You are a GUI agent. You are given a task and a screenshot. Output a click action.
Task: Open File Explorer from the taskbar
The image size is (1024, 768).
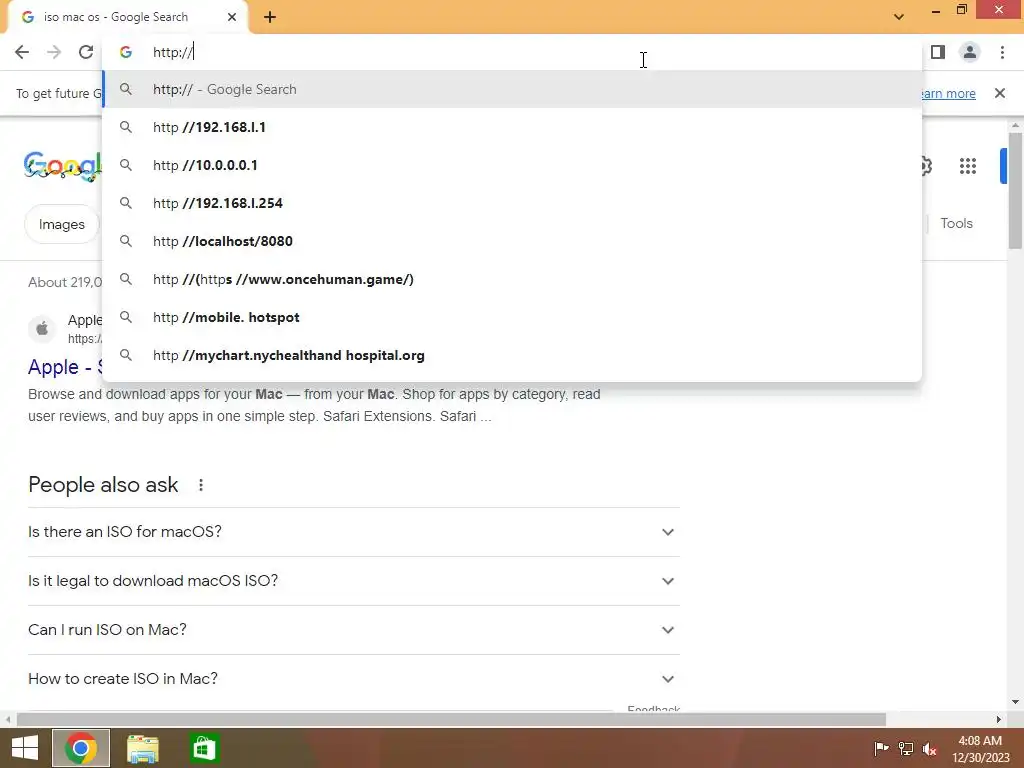[x=143, y=748]
